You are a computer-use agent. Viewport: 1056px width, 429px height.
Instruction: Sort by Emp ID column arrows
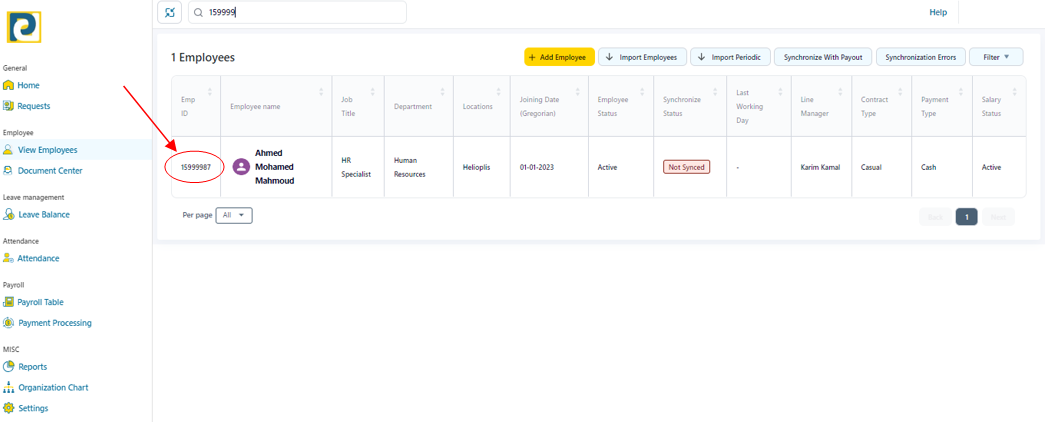click(x=211, y=92)
